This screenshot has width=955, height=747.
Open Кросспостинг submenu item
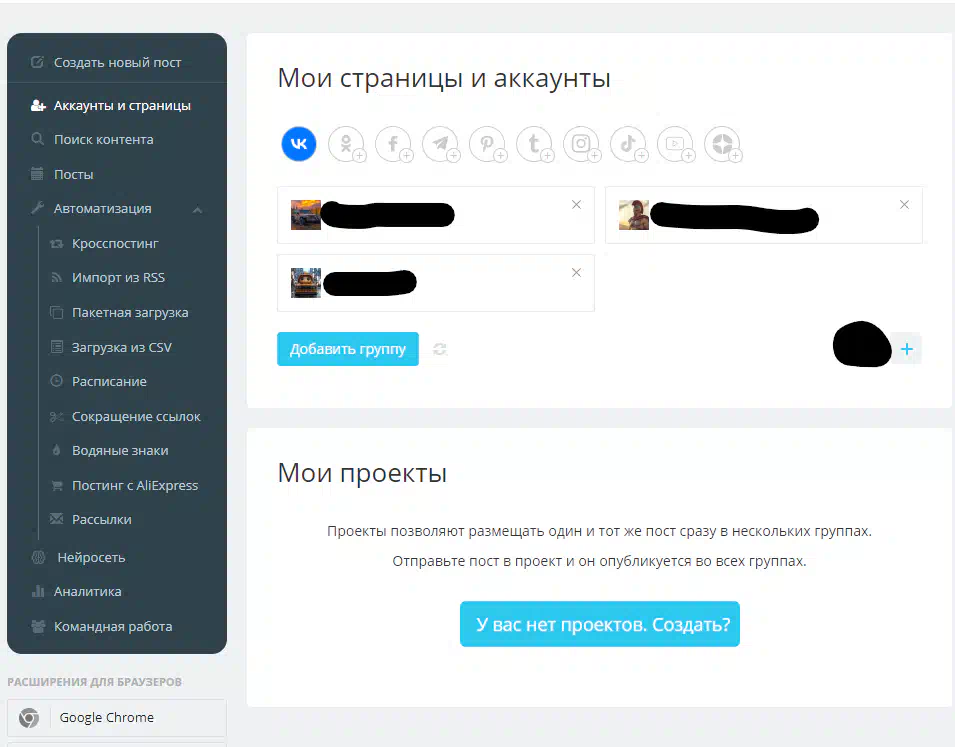[x=115, y=244]
